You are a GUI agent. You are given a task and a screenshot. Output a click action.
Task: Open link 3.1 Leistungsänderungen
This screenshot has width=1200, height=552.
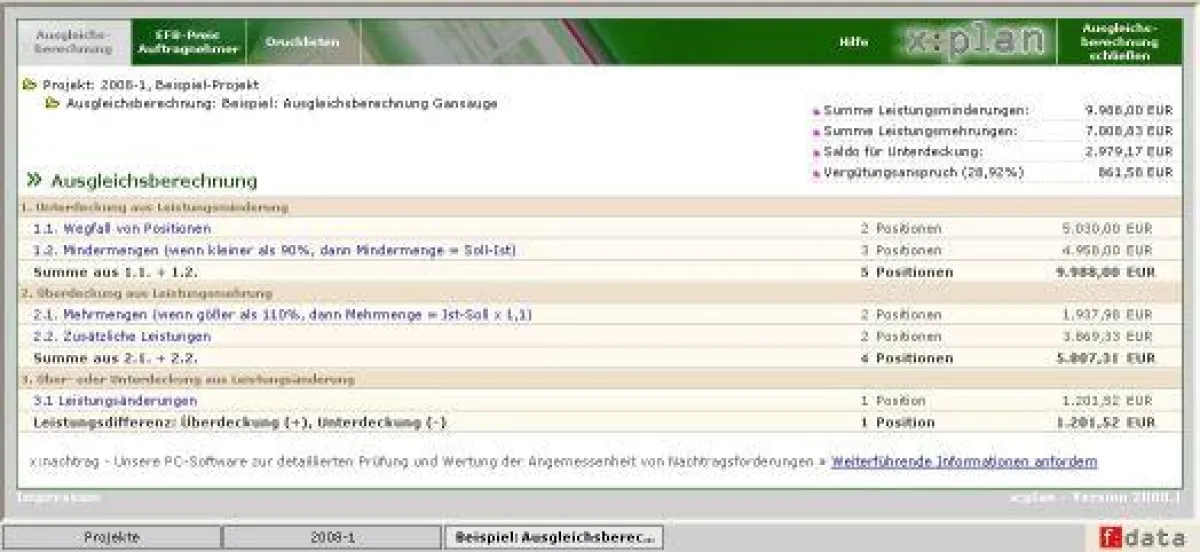point(115,401)
